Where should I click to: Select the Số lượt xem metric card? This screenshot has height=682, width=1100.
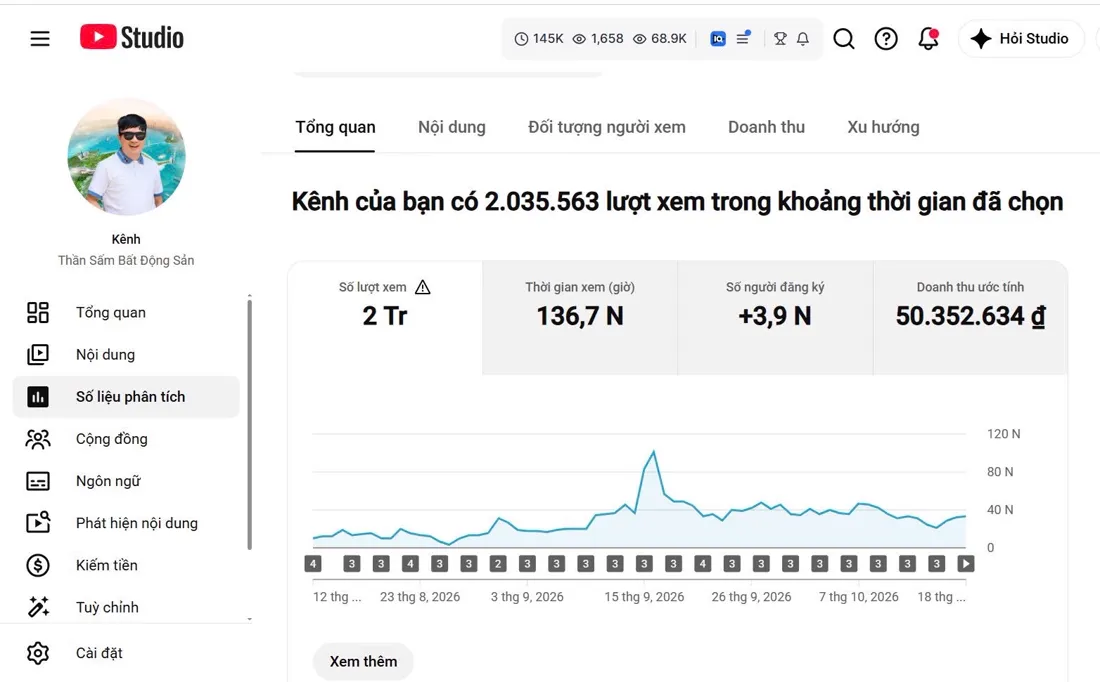[x=385, y=318]
